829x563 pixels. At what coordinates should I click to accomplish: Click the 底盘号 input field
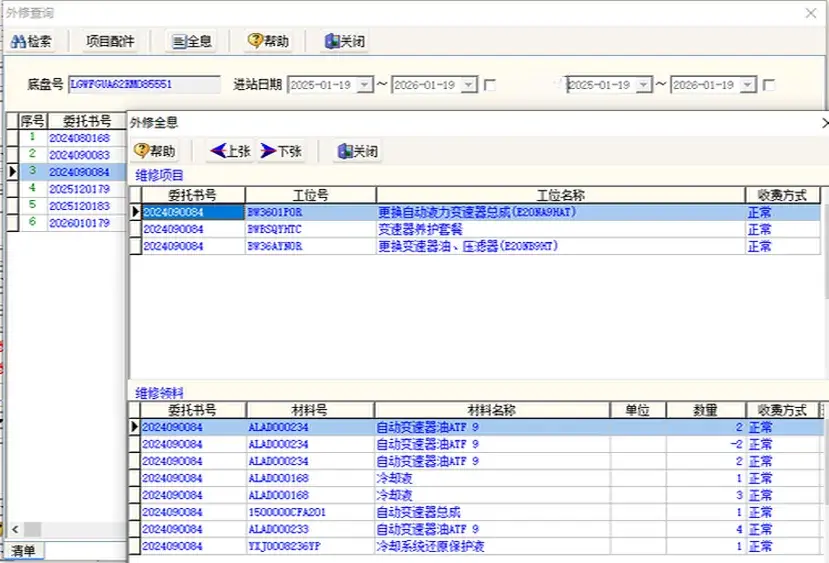(x=144, y=85)
